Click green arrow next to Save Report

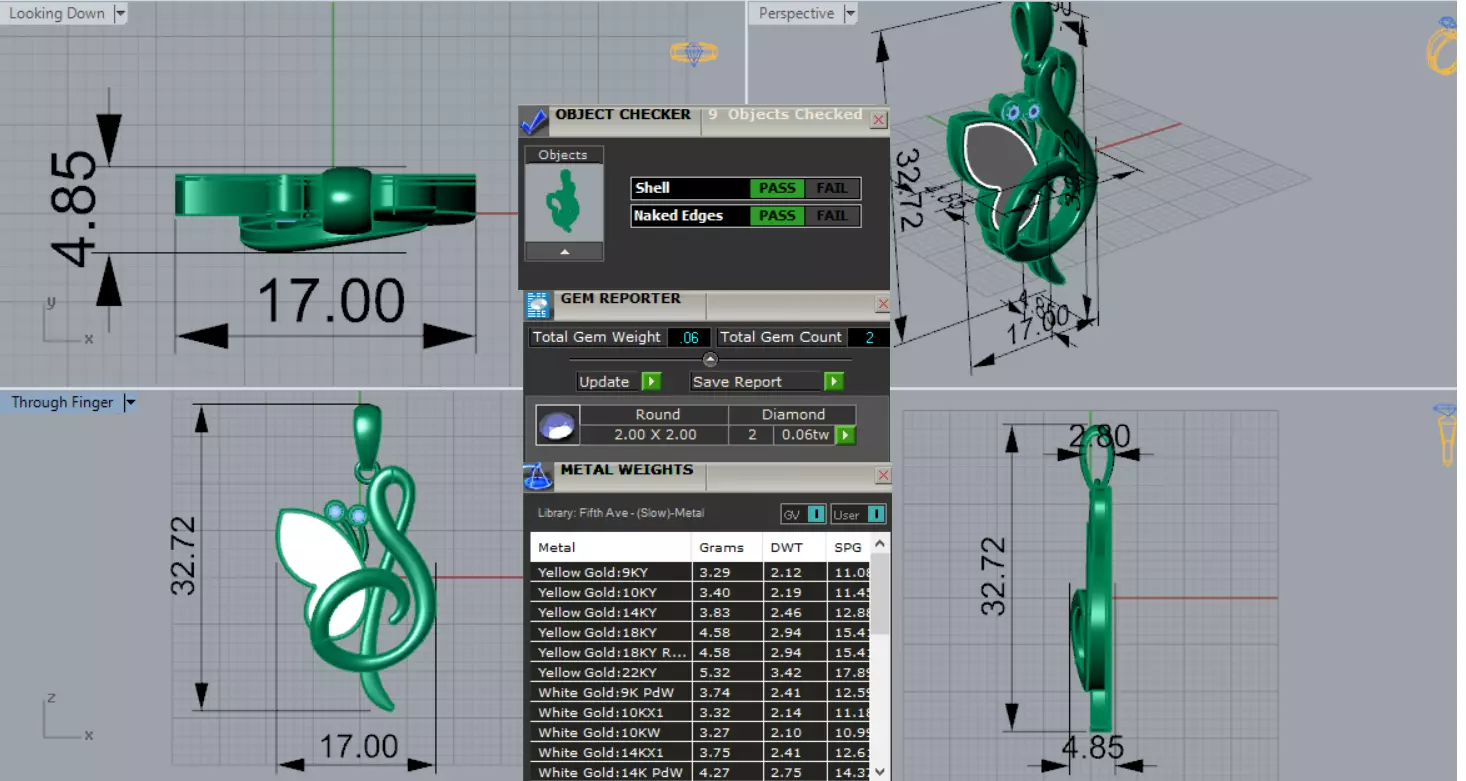click(x=834, y=382)
